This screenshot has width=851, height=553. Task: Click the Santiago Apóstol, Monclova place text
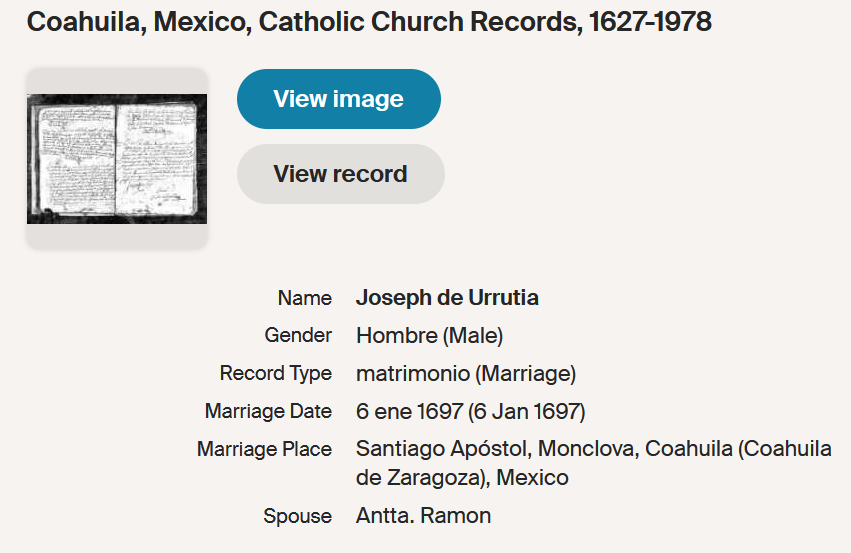[x=496, y=449]
